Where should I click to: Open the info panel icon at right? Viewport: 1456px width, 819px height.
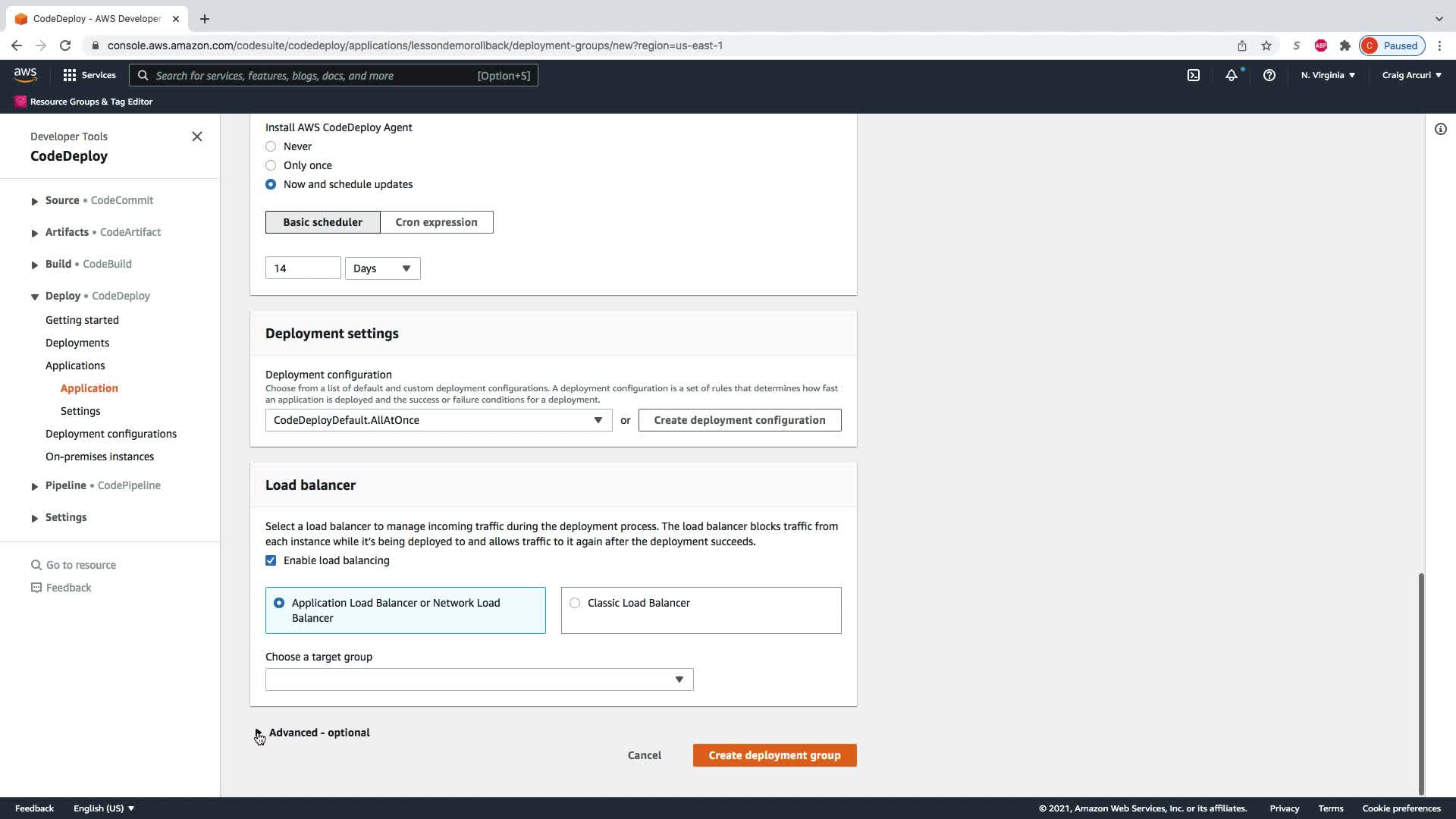(x=1440, y=129)
